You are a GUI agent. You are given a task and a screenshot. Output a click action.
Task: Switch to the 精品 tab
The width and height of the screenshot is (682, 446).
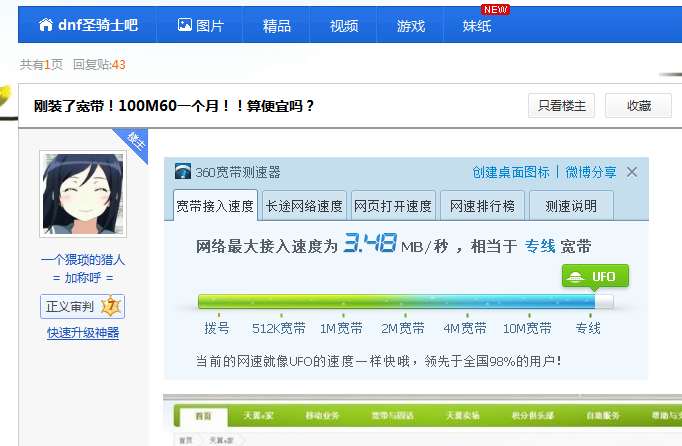[x=276, y=26]
